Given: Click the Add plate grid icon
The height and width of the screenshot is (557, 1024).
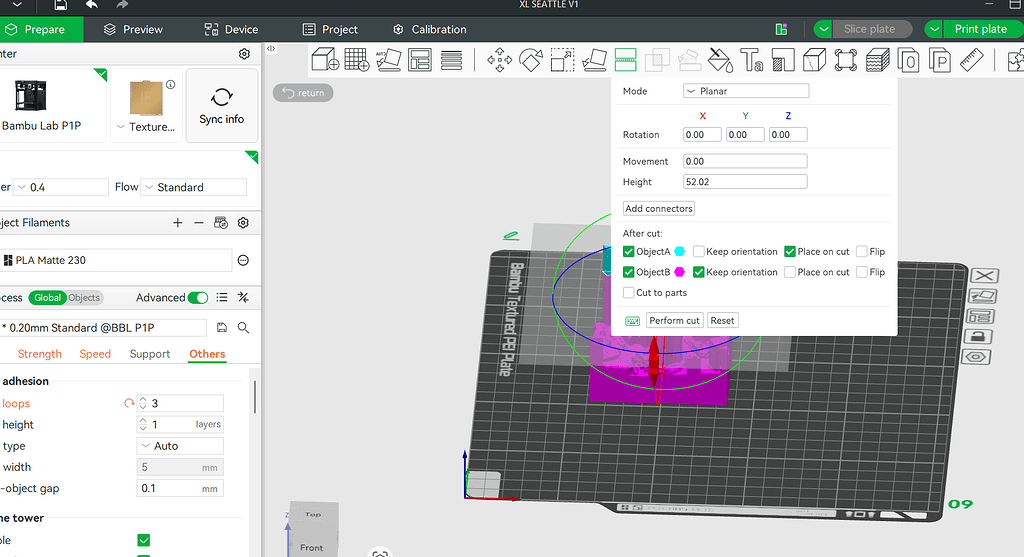Looking at the screenshot, I should pos(357,60).
